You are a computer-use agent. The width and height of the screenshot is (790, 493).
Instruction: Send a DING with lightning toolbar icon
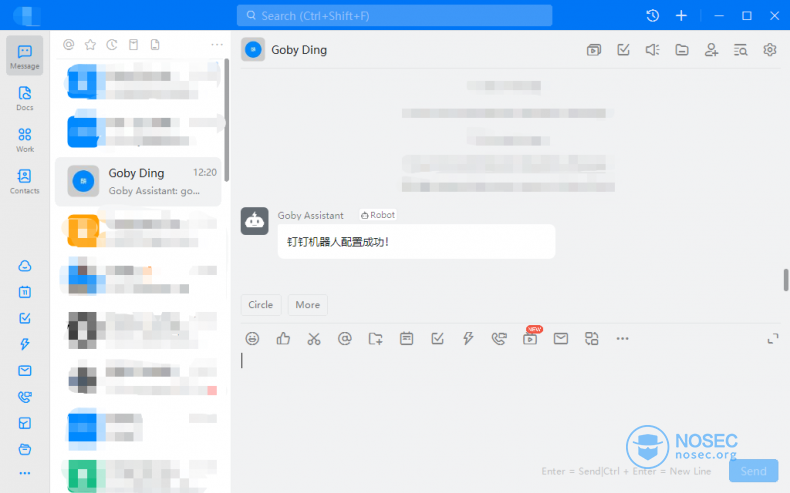pyautogui.click(x=468, y=339)
